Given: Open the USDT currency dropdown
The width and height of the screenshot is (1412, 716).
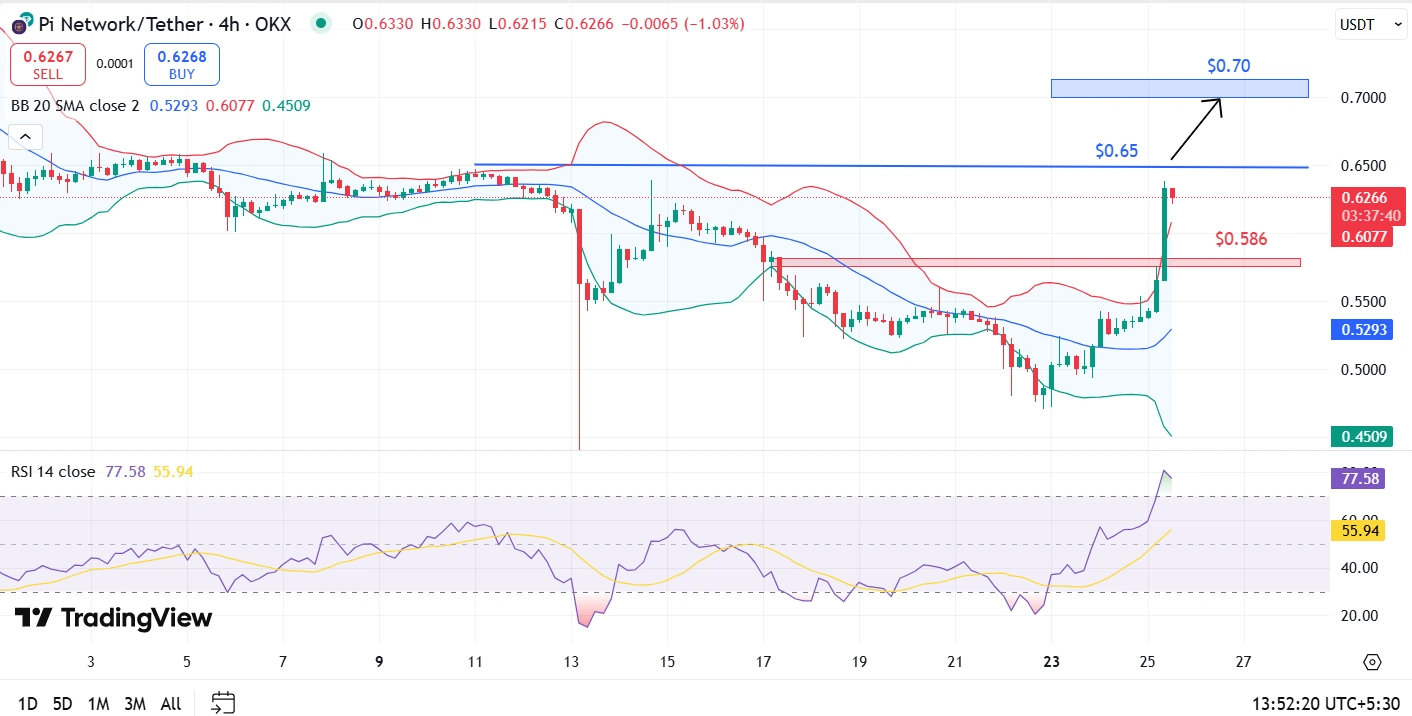Looking at the screenshot, I should [1371, 25].
